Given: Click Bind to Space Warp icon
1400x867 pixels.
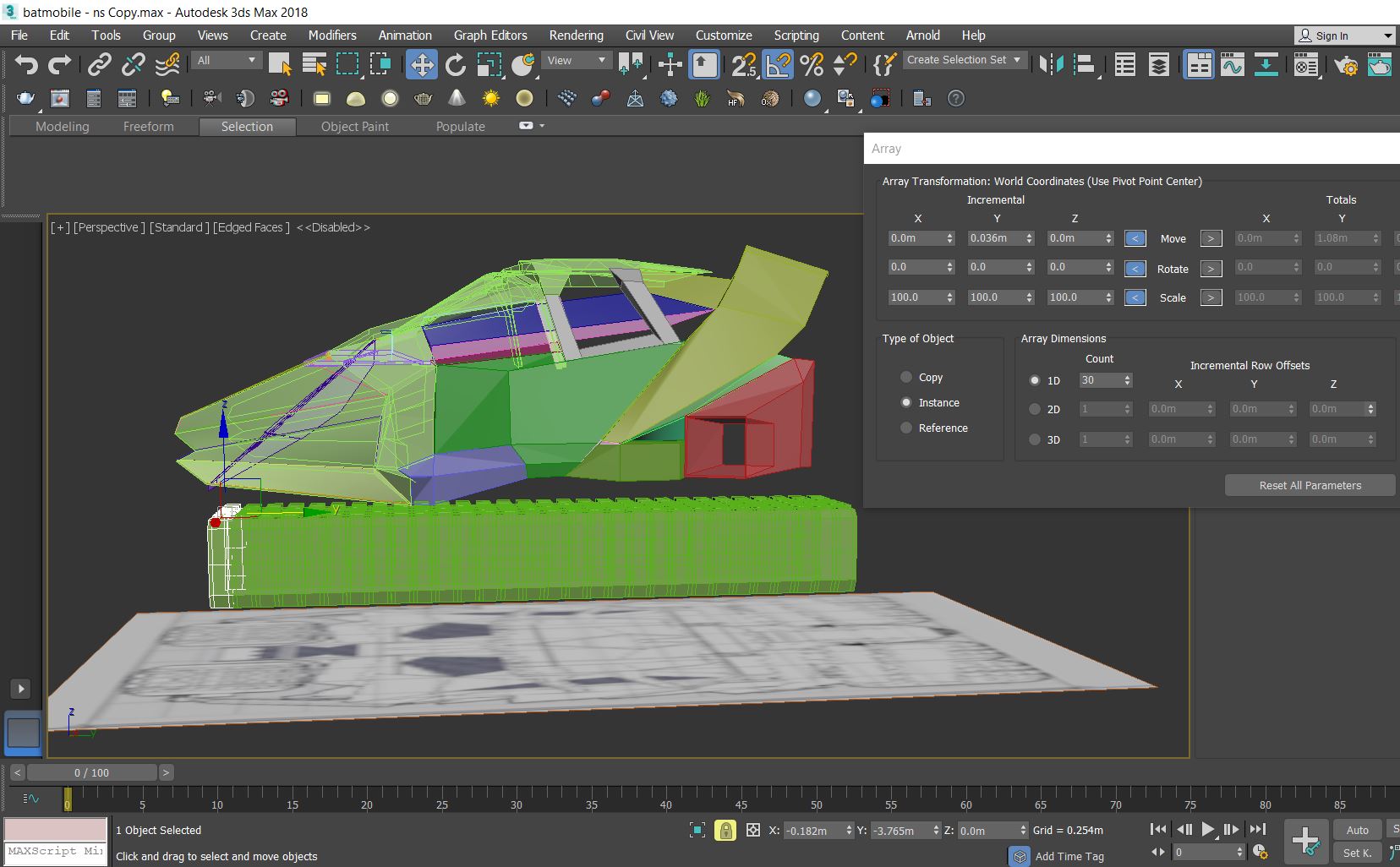Looking at the screenshot, I should click(167, 64).
